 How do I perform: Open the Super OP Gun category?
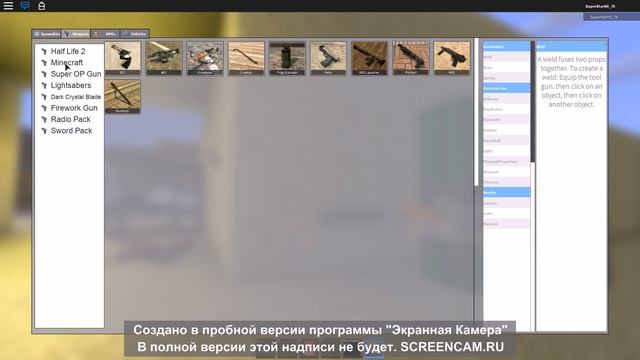click(x=76, y=74)
